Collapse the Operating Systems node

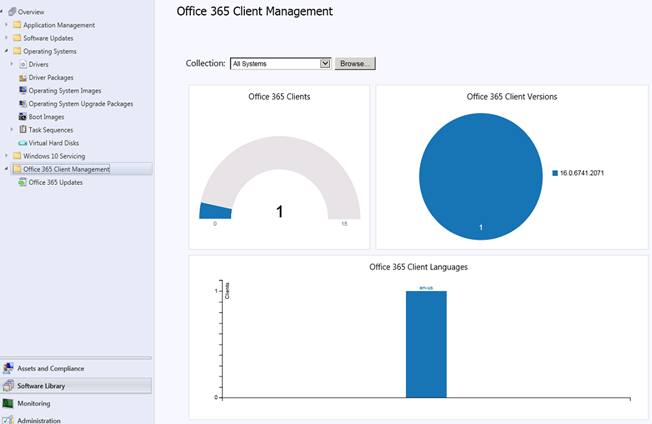click(6, 51)
